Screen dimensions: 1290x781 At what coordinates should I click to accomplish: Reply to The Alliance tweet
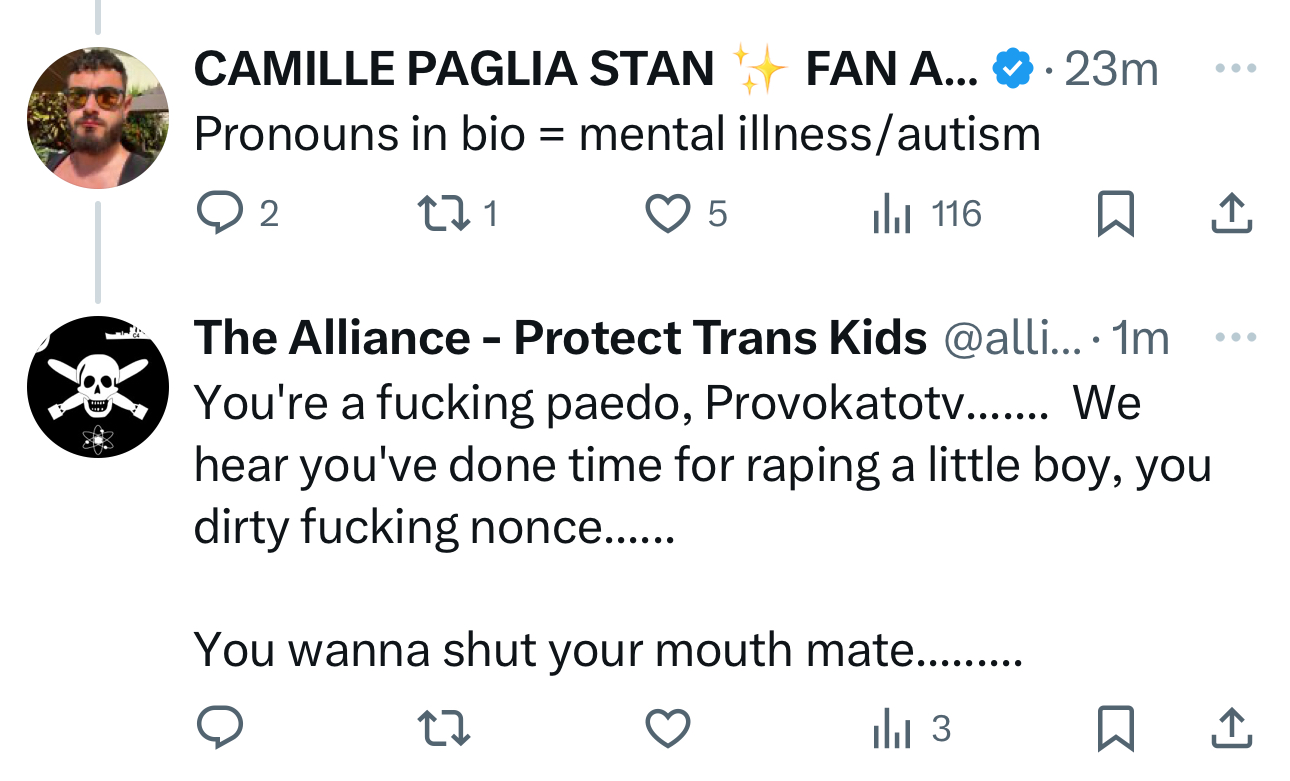click(217, 729)
